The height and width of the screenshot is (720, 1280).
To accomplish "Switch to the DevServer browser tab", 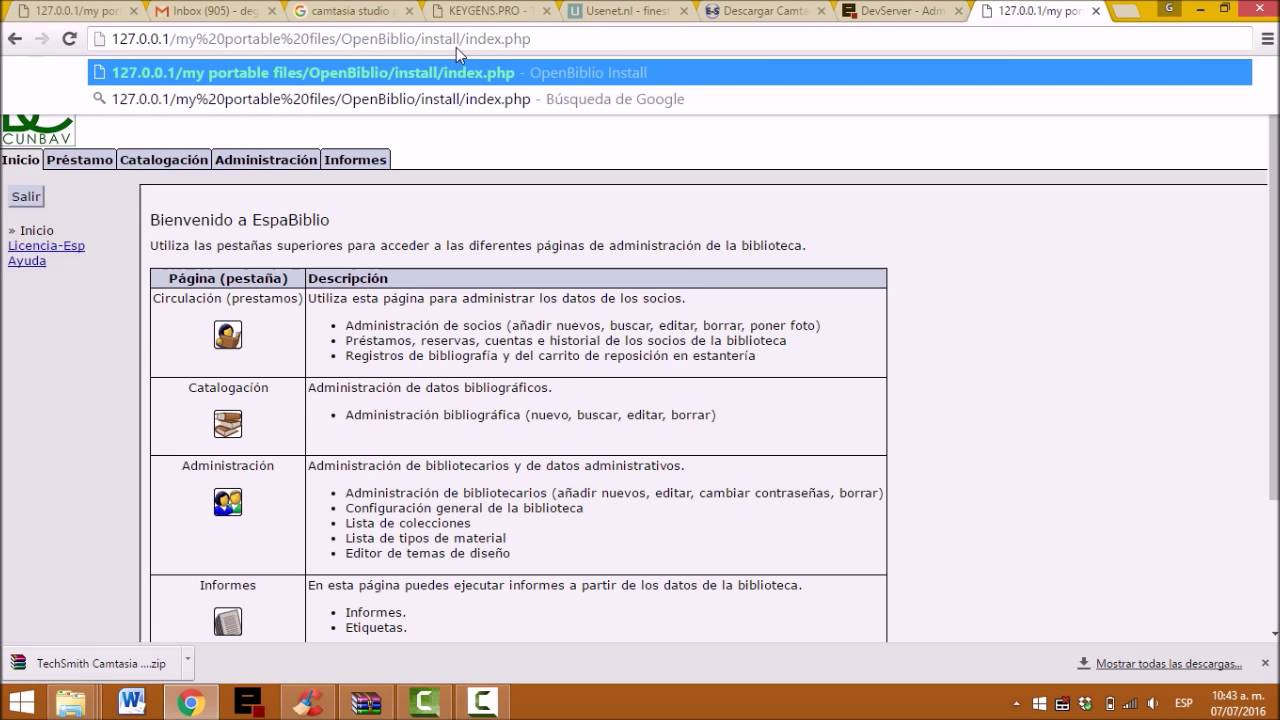I will [901, 11].
